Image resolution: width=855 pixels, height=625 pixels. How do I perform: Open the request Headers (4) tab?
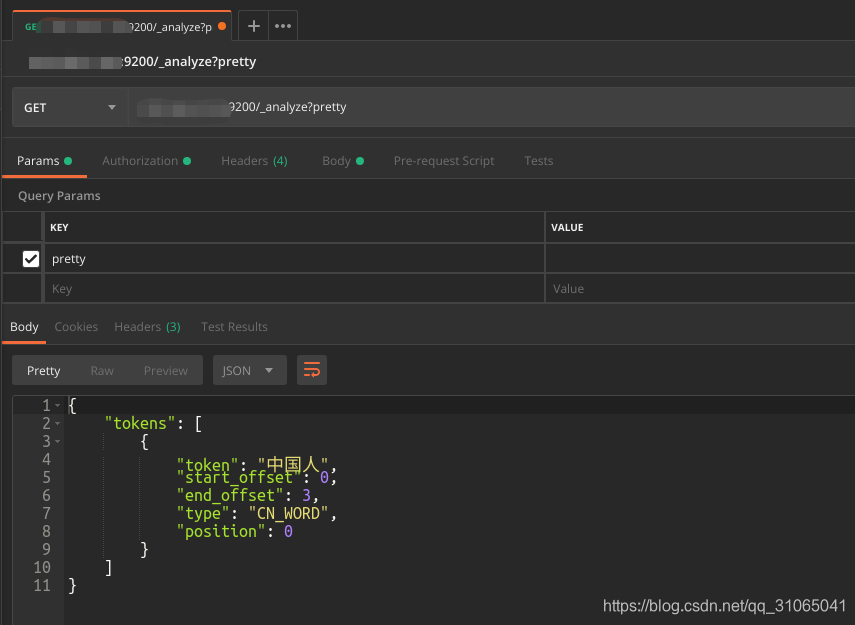coord(254,161)
